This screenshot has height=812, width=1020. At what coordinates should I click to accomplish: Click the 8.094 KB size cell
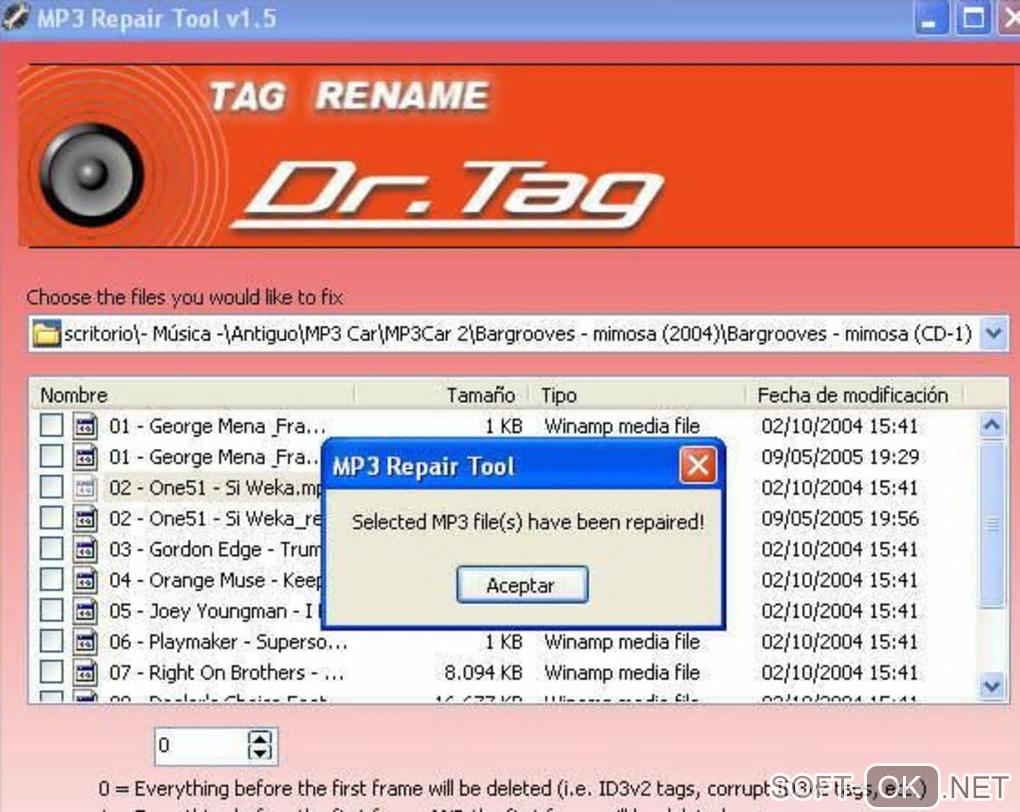click(483, 671)
